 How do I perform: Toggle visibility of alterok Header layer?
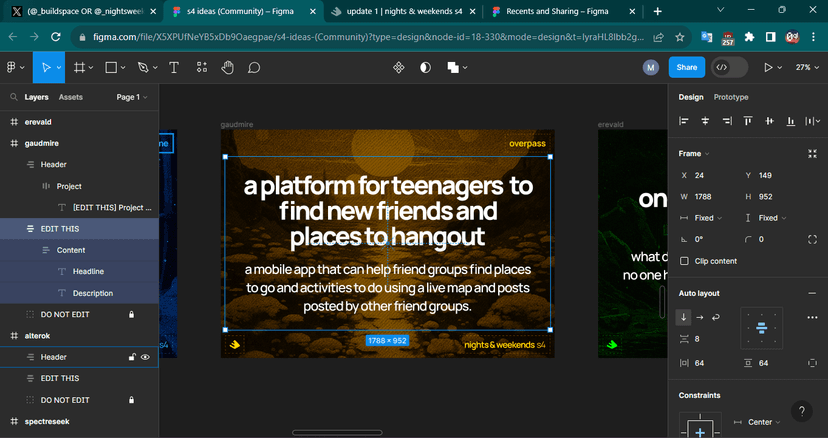point(146,357)
